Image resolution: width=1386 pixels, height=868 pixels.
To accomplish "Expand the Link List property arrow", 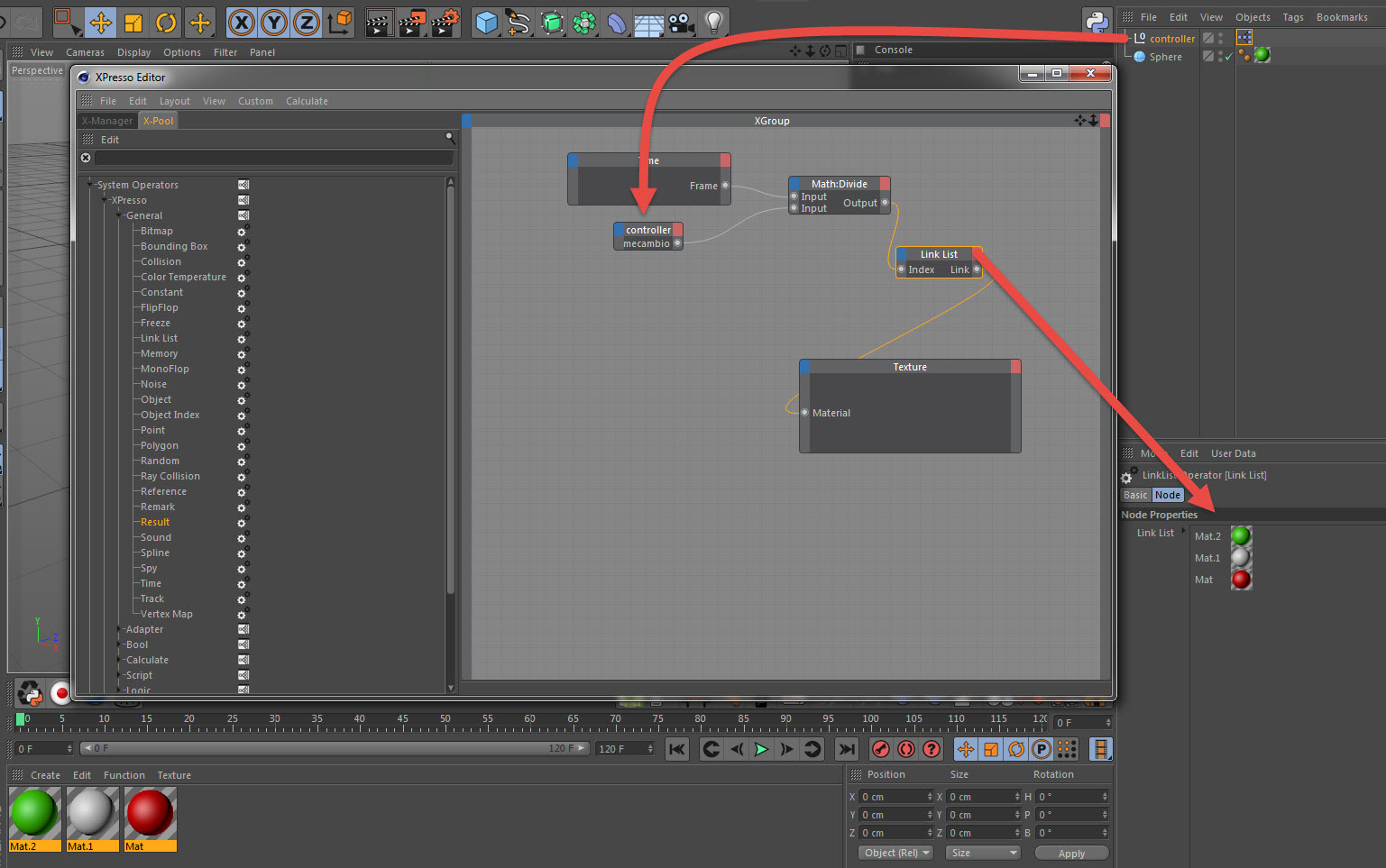I will coord(1183,531).
